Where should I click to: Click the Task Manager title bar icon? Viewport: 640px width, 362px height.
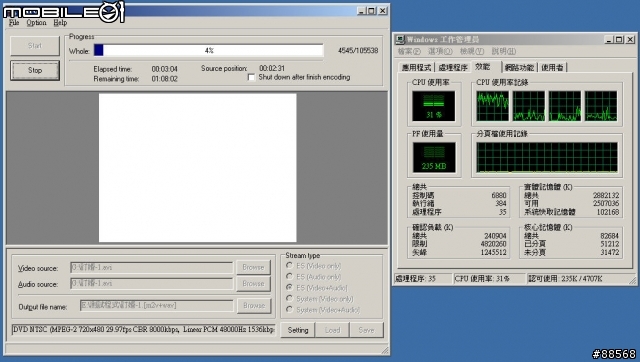(400, 40)
